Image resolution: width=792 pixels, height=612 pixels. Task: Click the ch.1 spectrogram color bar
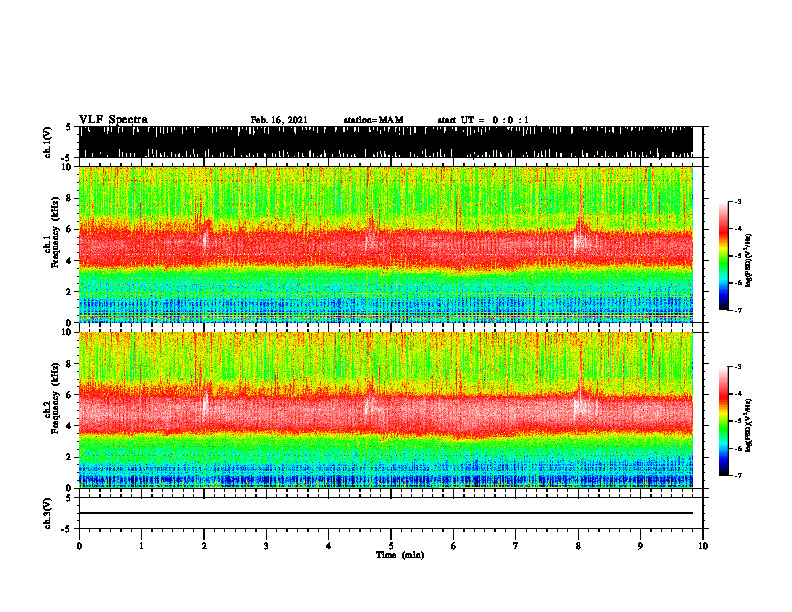(723, 256)
